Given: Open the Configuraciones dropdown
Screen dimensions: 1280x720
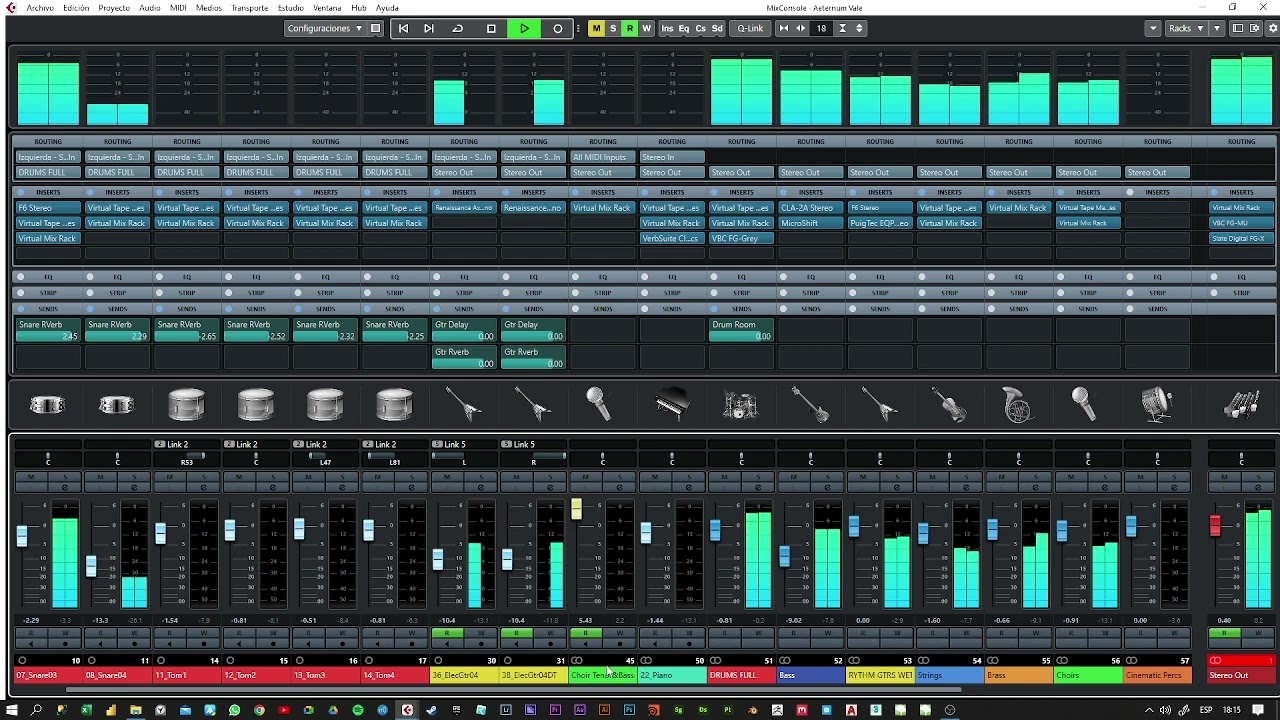Looking at the screenshot, I should [325, 28].
